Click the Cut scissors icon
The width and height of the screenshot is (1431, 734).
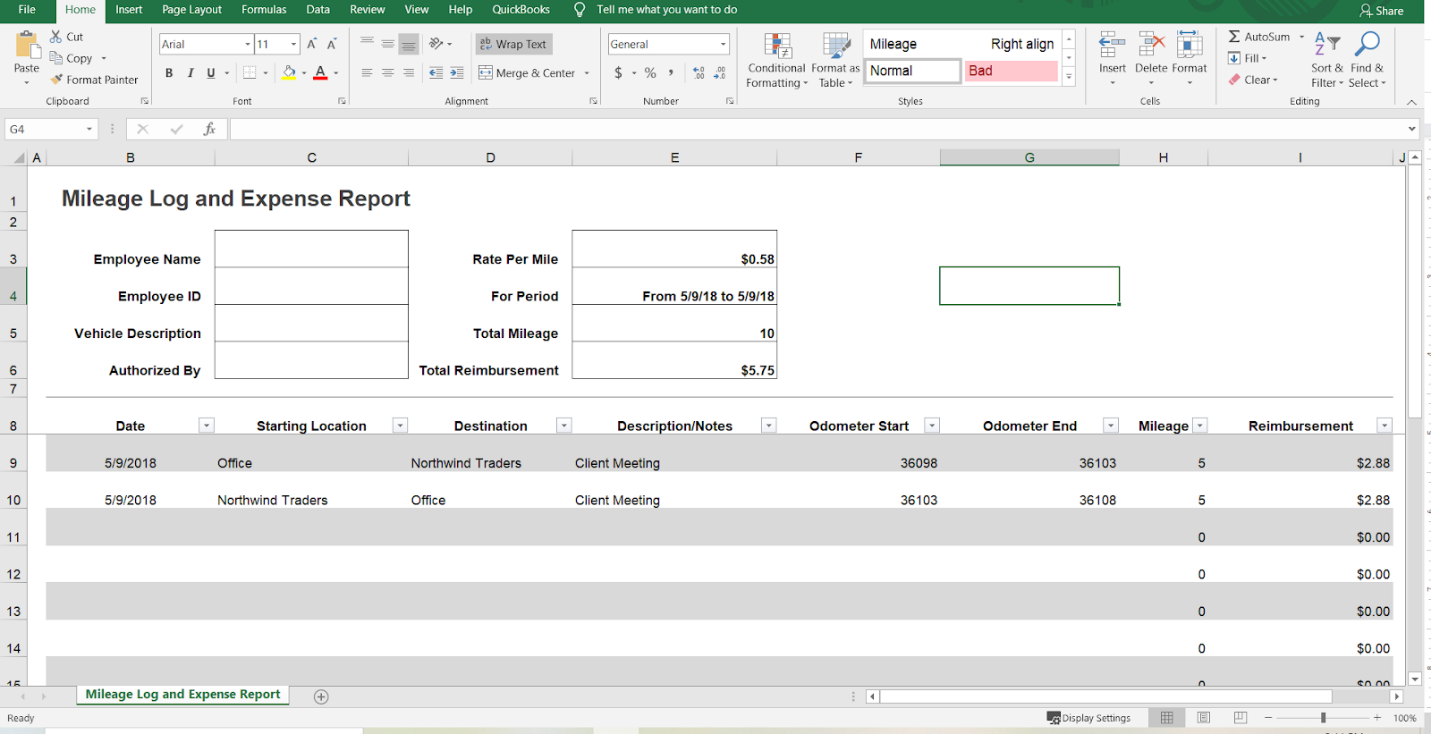pos(56,37)
